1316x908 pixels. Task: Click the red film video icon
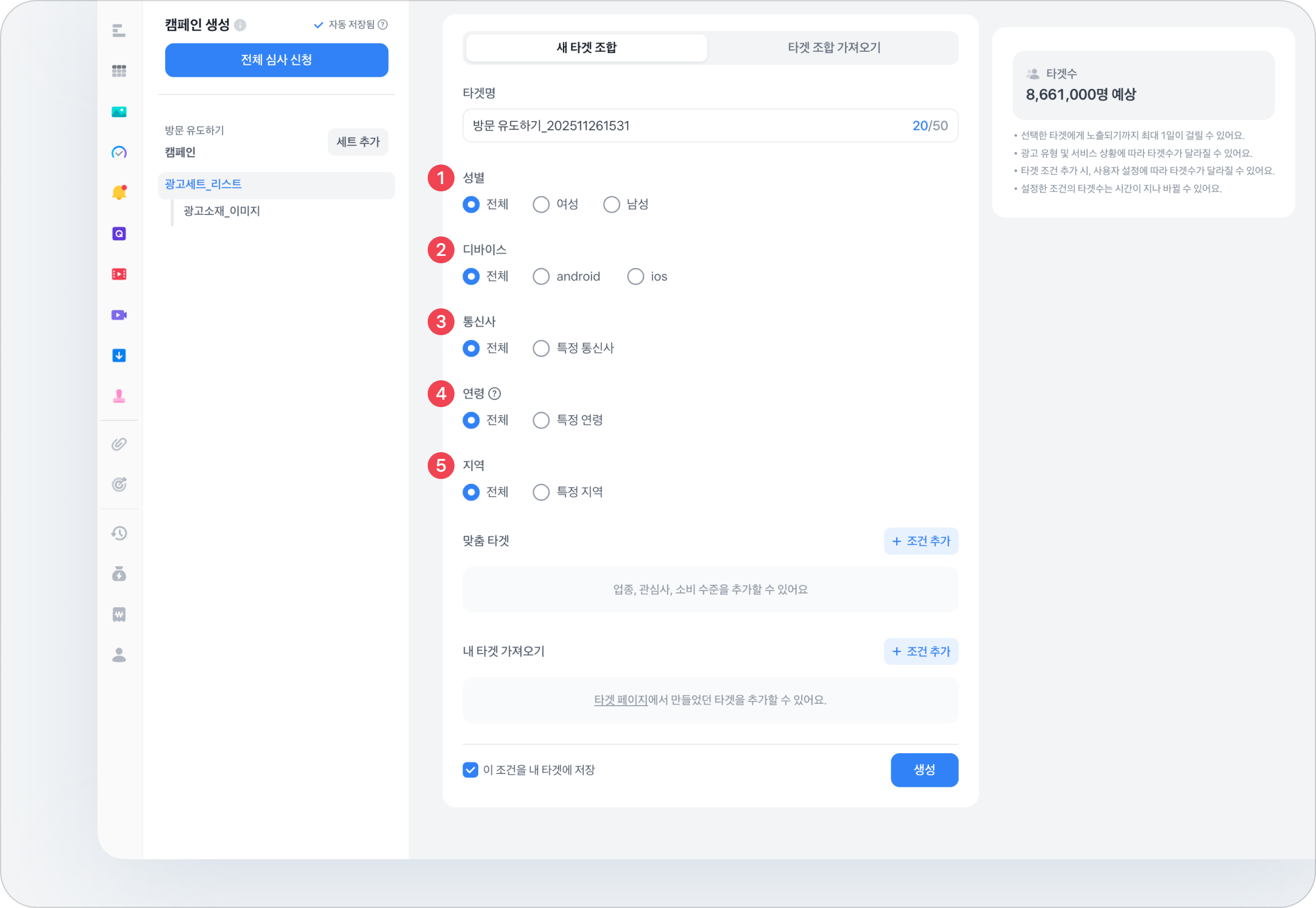click(119, 274)
